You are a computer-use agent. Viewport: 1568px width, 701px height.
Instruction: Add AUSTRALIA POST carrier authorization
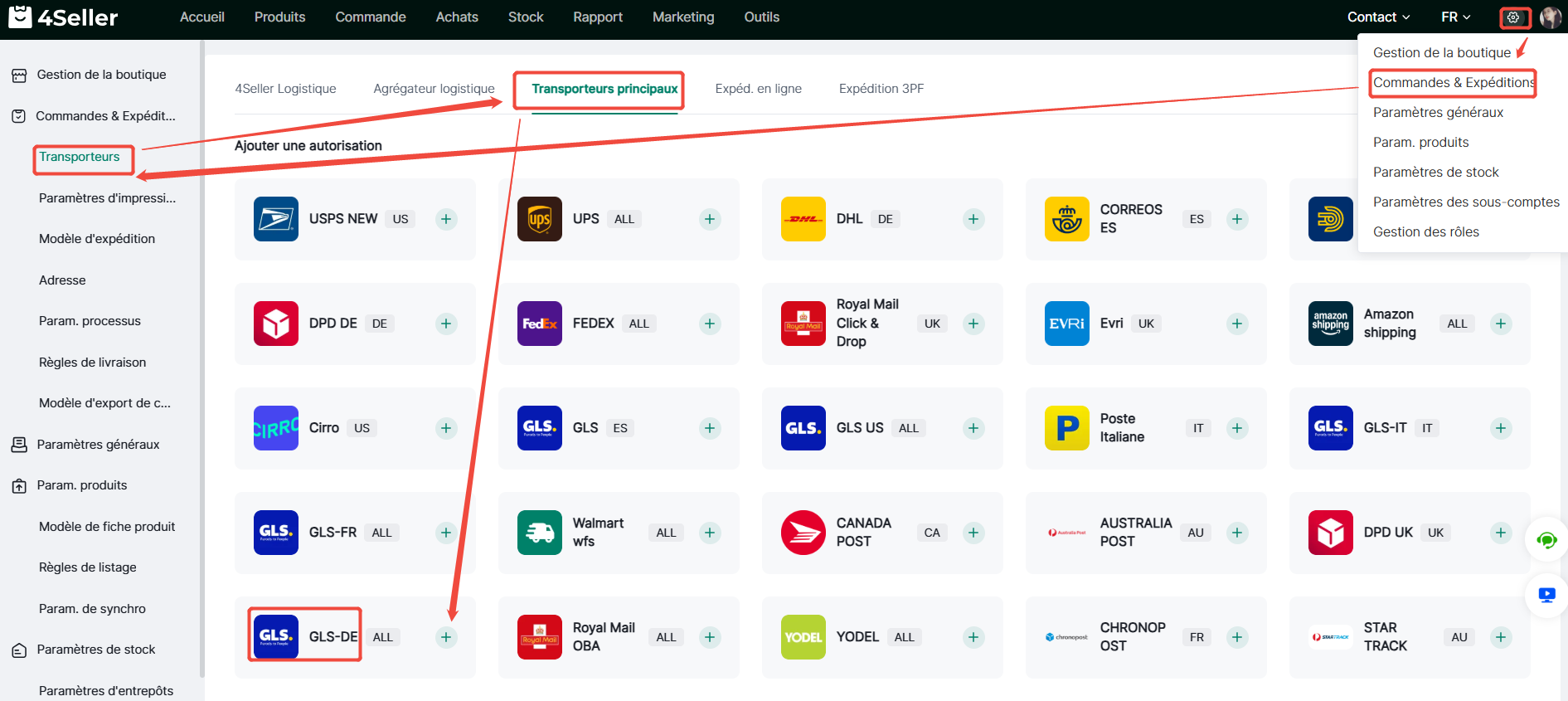[x=1237, y=533]
